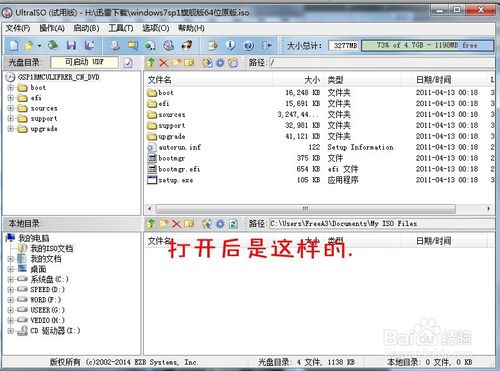Click the Make CD/DVD image icon

point(115,45)
